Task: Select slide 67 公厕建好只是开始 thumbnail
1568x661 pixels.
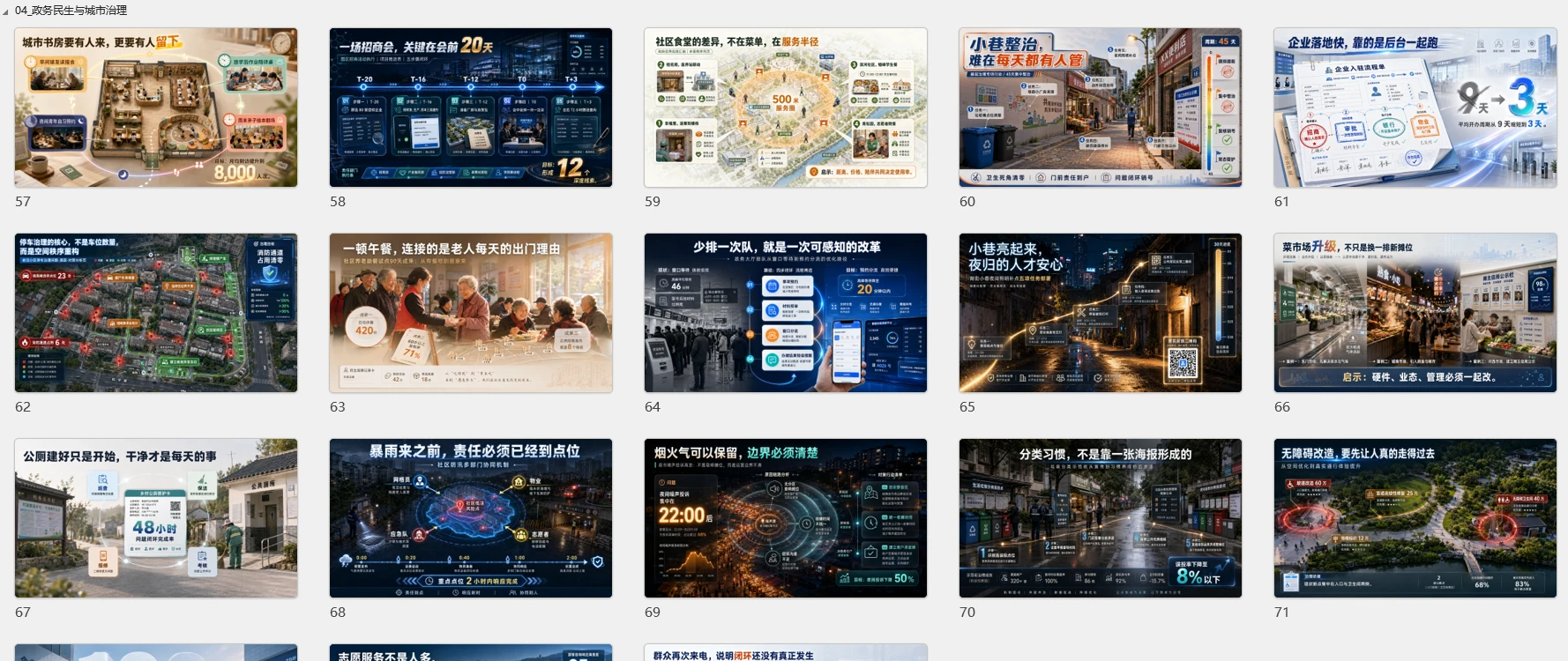Action: click(156, 518)
